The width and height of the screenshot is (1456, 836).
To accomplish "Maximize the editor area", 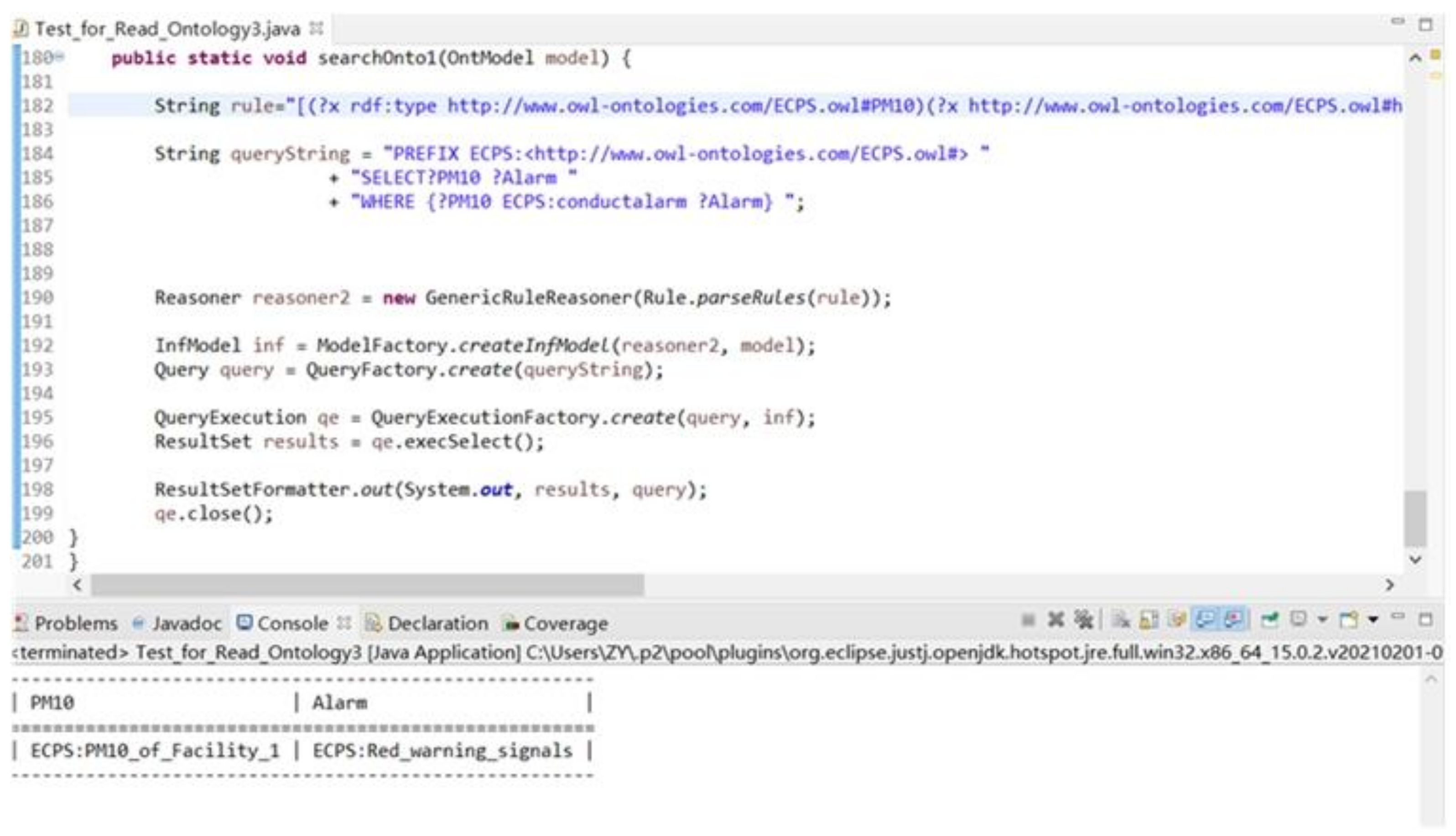I will click(x=1425, y=24).
